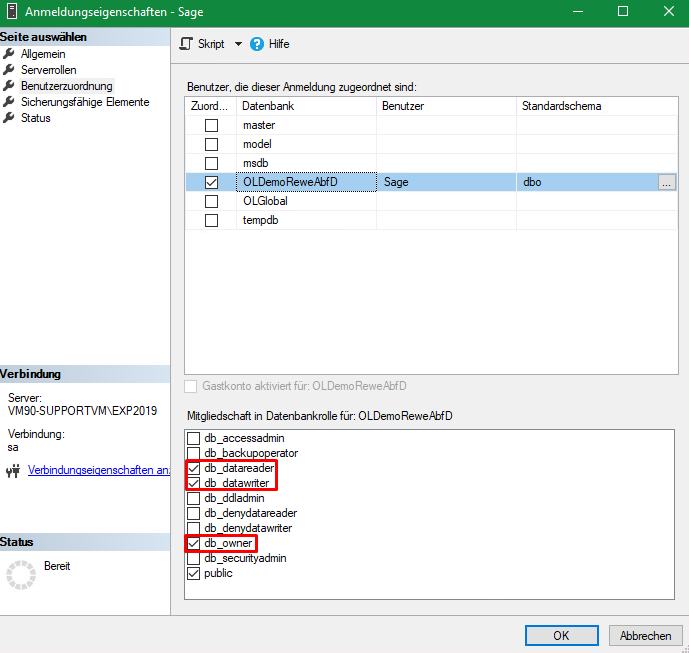Click wrench icon beside Status page
This screenshot has width=689, height=653.
click(x=10, y=118)
